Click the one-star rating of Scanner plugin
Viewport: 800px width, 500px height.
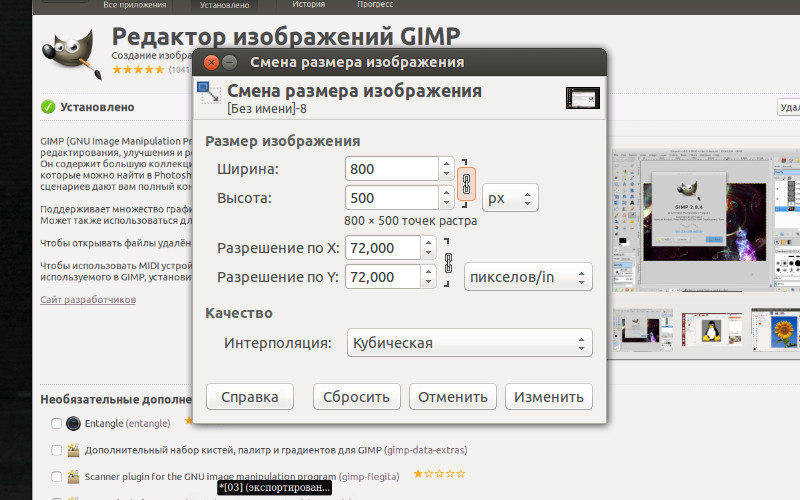tap(439, 474)
